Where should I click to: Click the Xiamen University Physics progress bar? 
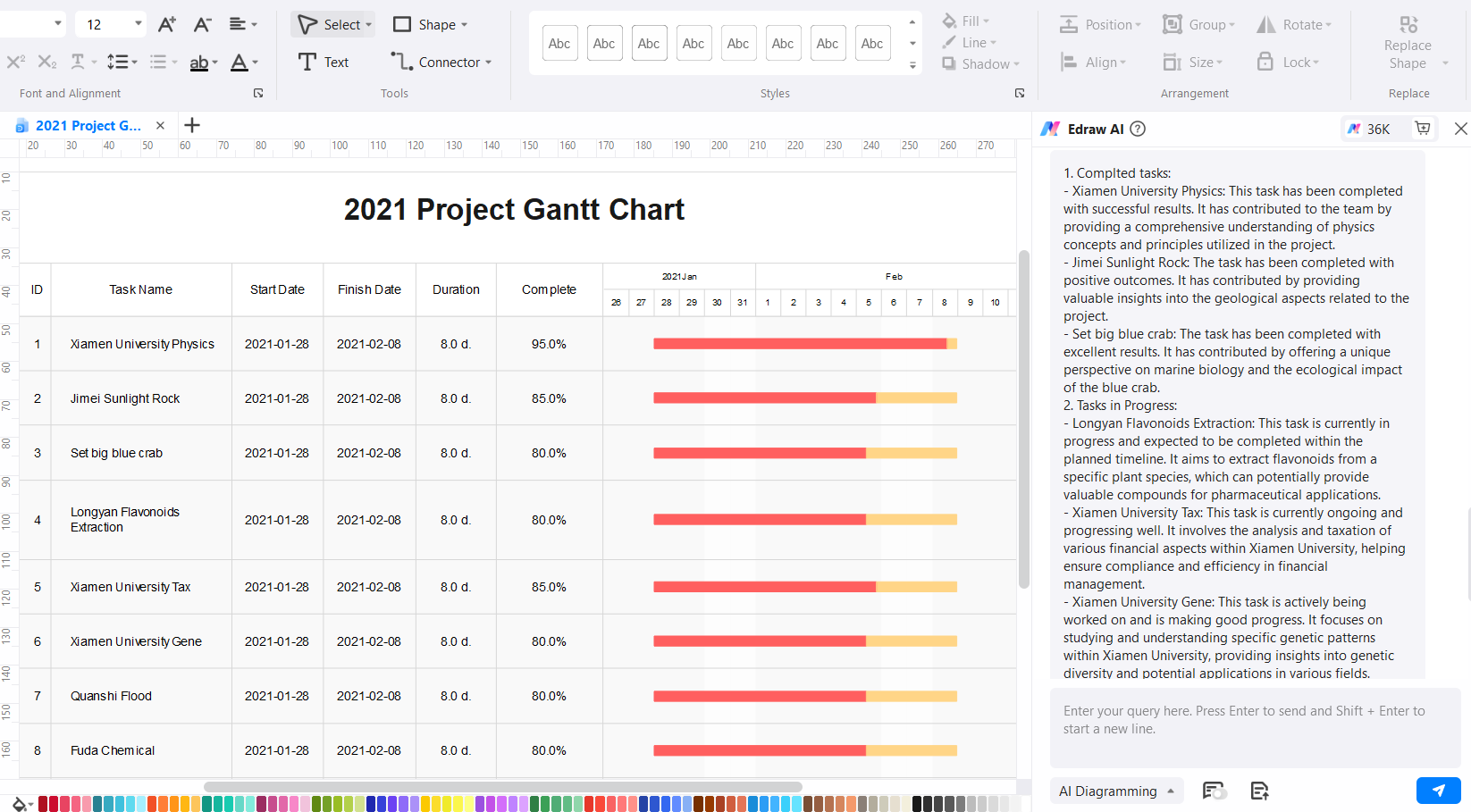tap(805, 344)
